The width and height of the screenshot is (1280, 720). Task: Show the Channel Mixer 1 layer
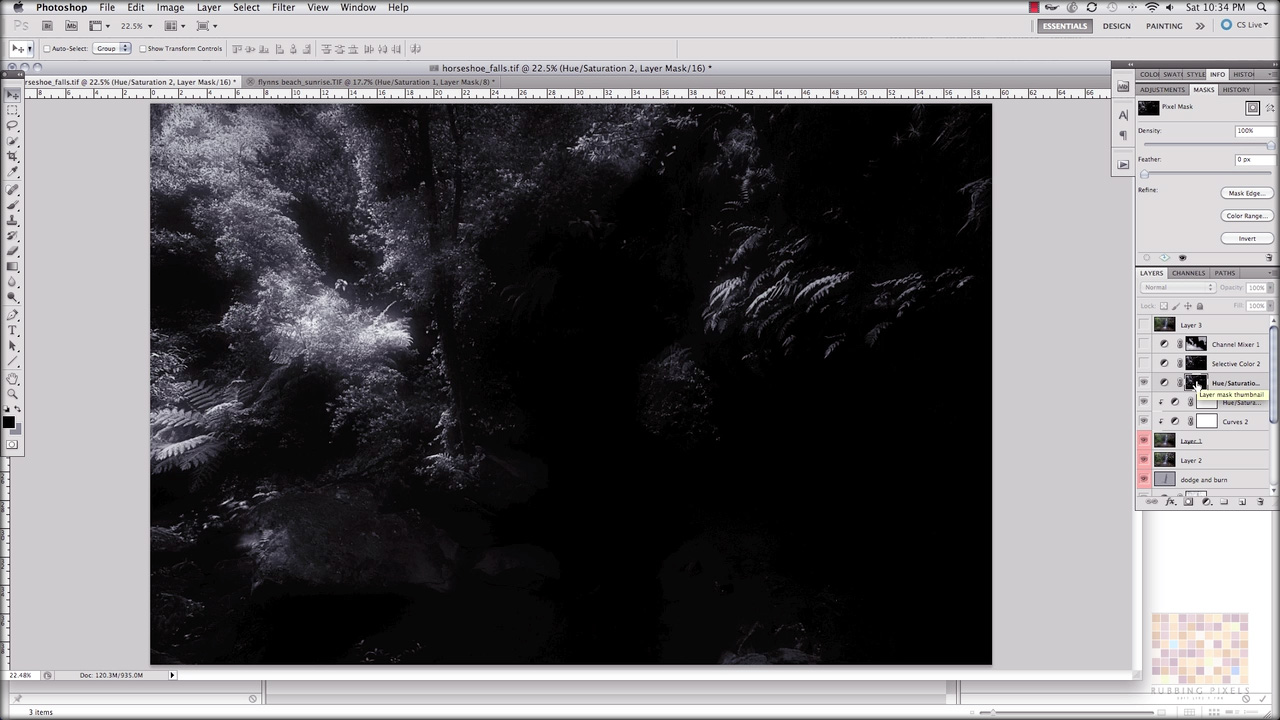[x=1144, y=344]
